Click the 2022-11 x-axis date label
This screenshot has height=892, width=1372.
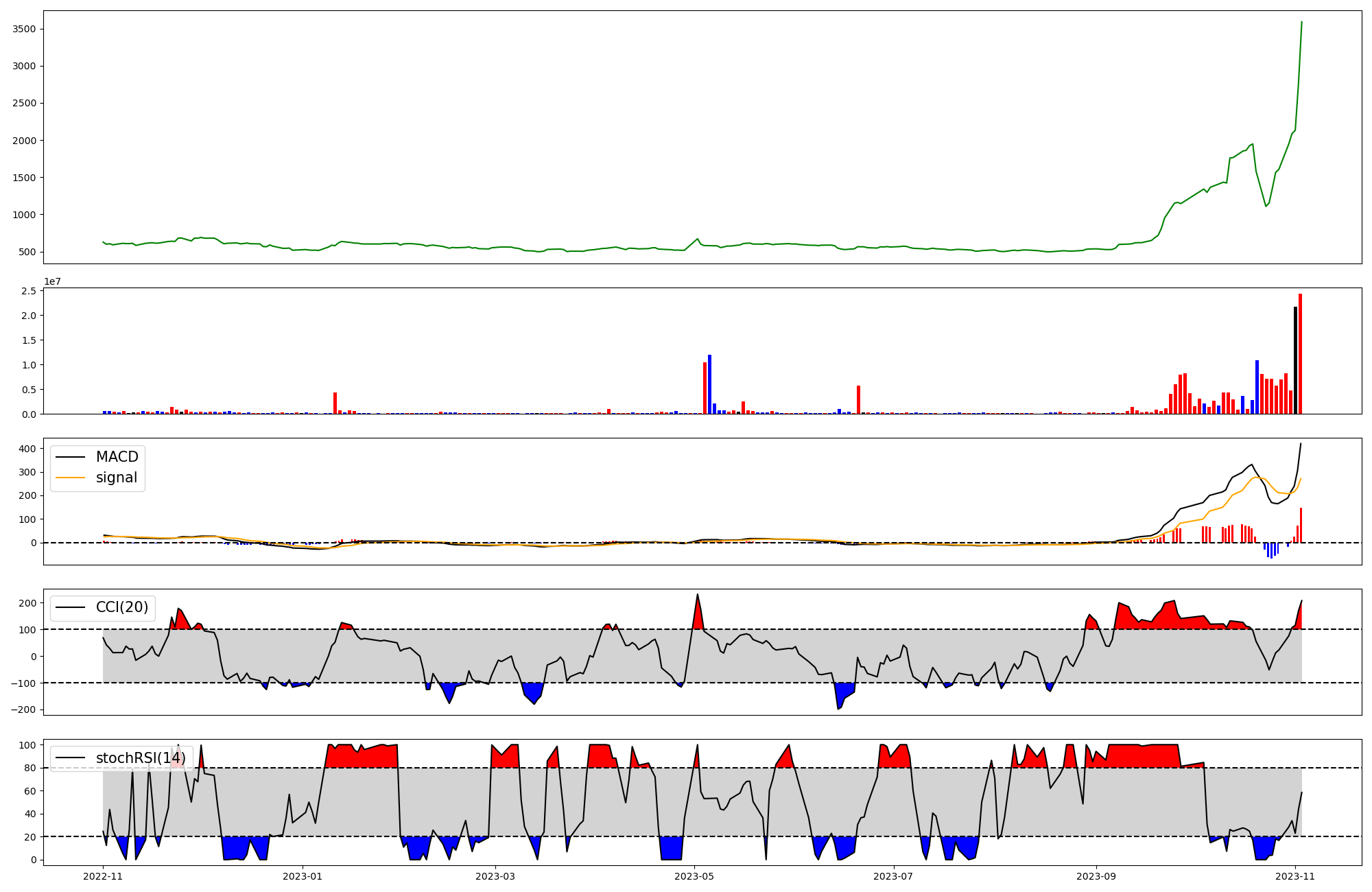coord(103,876)
